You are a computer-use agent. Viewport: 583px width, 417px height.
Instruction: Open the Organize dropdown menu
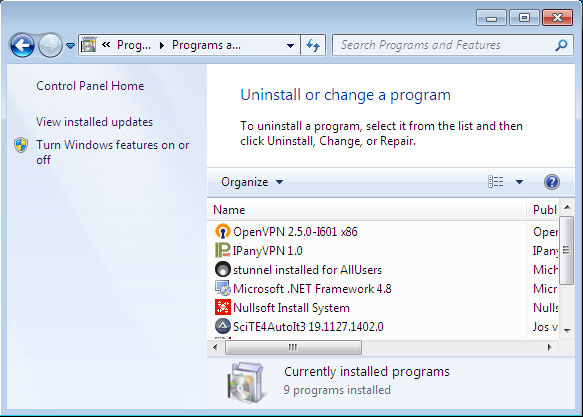[x=252, y=182]
